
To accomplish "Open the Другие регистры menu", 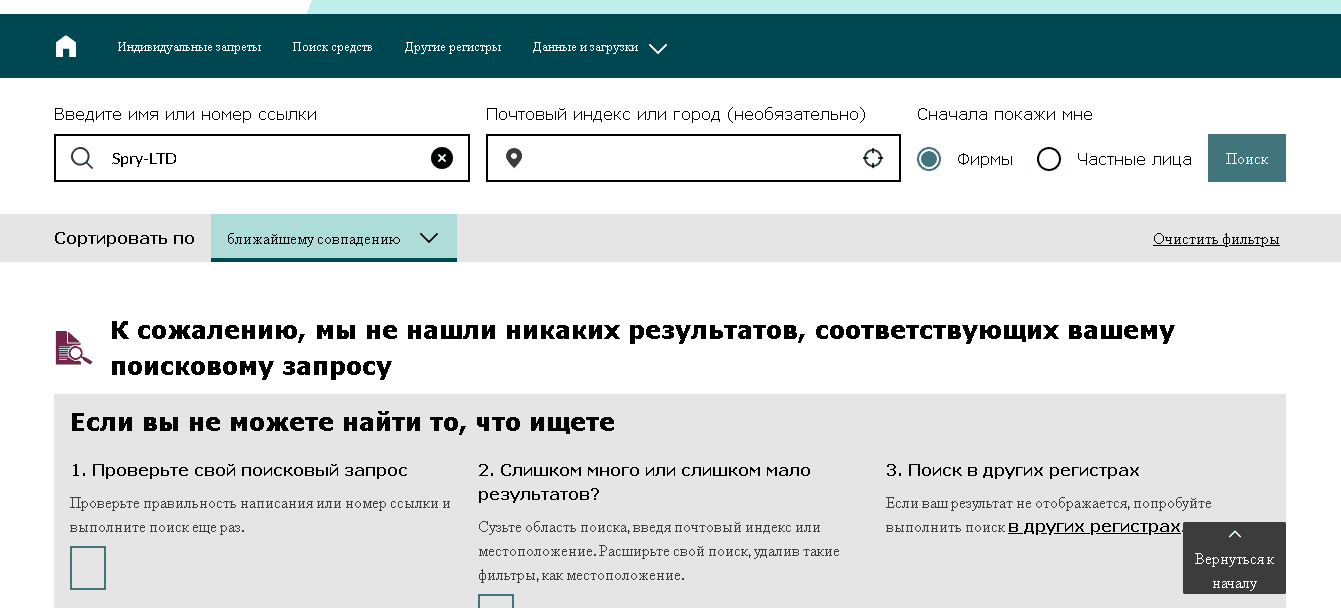I will pos(451,46).
